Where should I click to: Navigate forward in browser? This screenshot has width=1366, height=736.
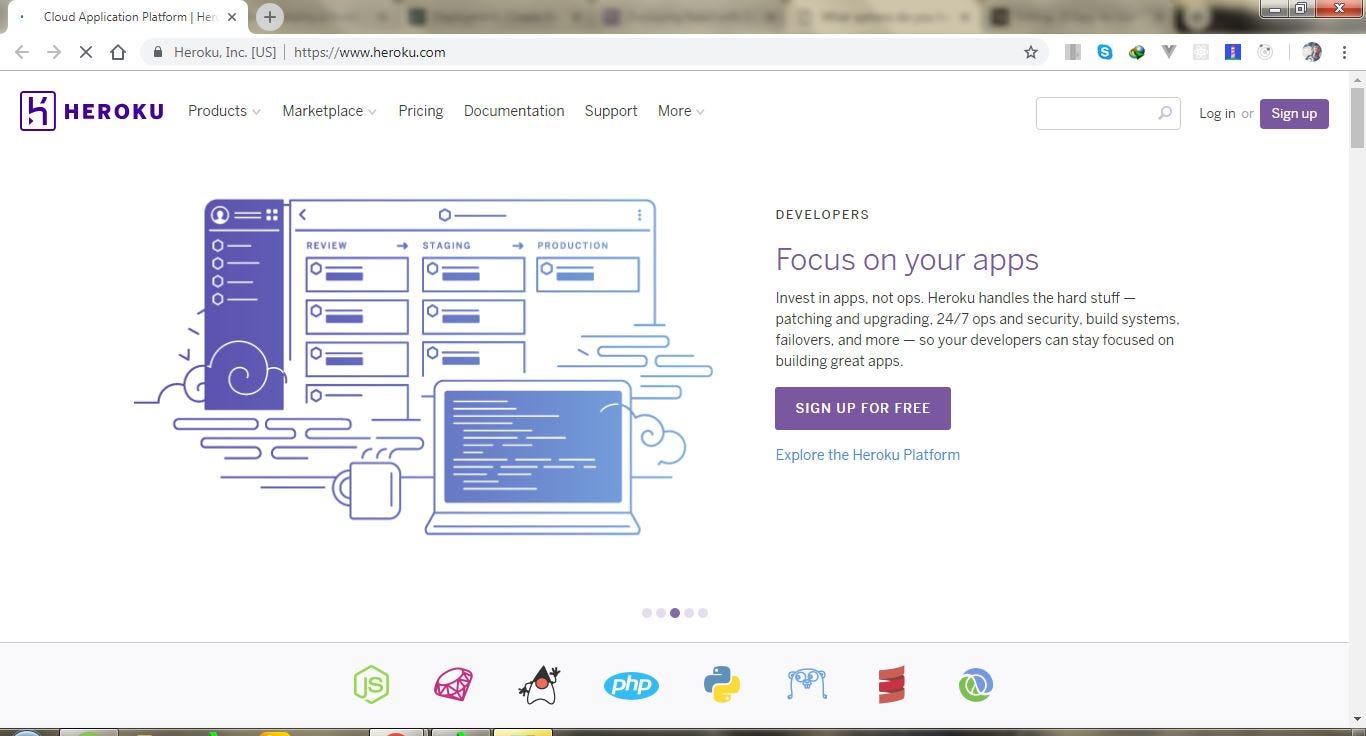pos(54,52)
